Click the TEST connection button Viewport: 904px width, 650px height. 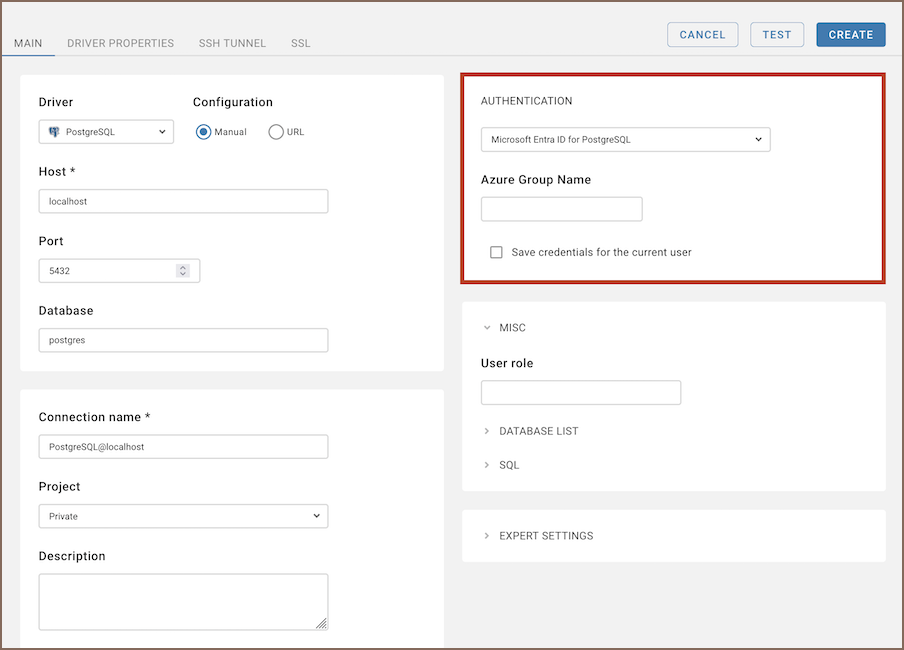tap(776, 34)
